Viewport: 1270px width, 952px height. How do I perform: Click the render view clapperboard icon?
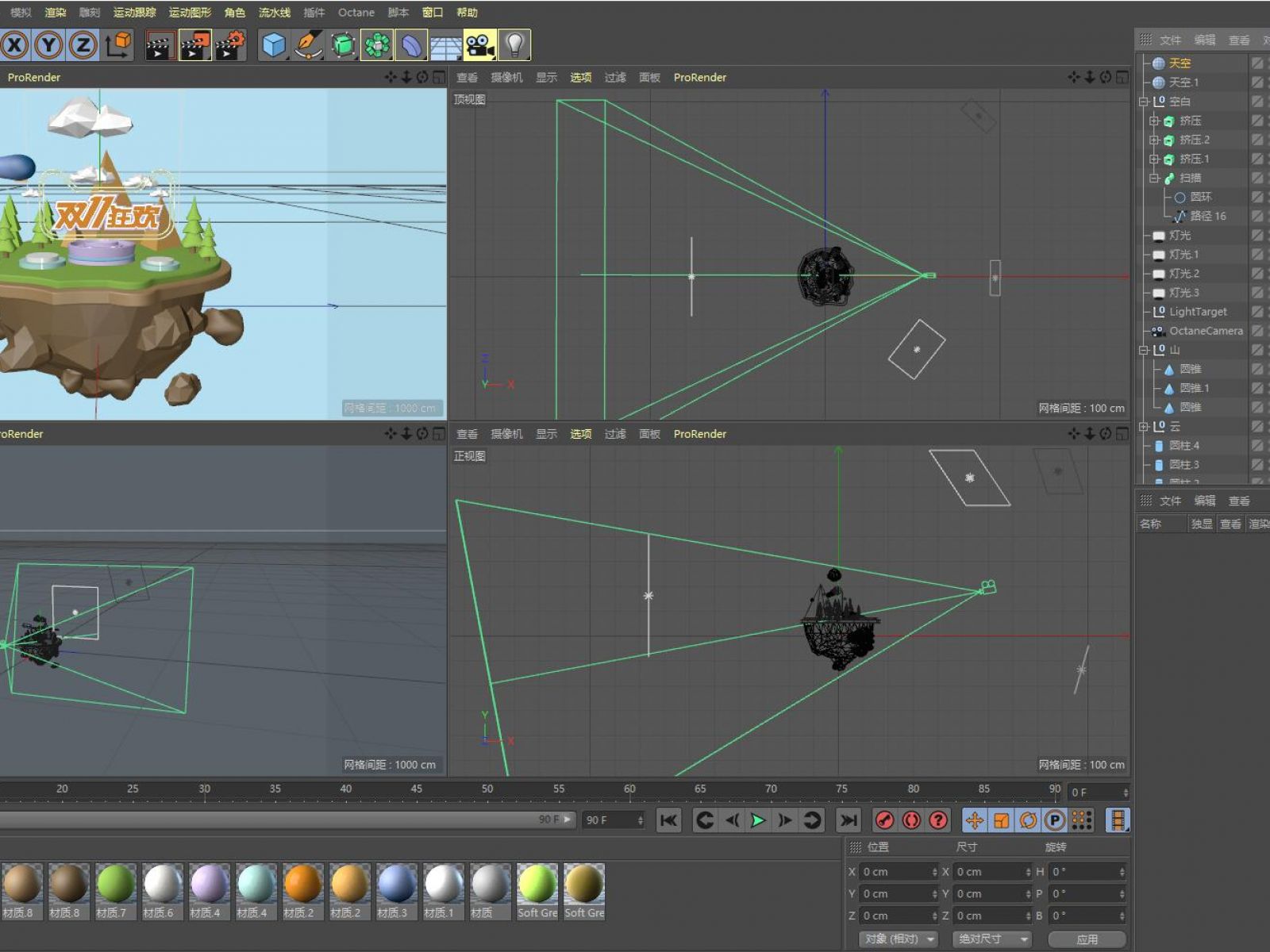tap(160, 45)
